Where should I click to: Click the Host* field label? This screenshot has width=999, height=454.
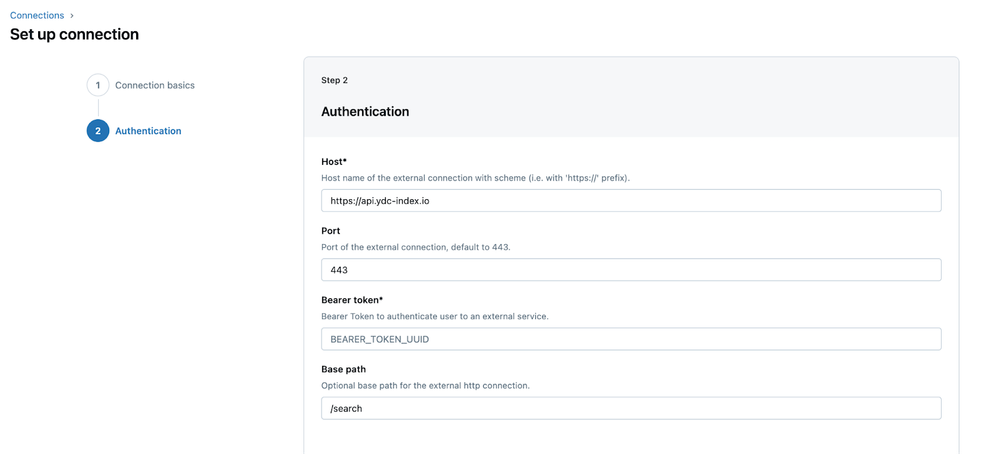point(334,162)
